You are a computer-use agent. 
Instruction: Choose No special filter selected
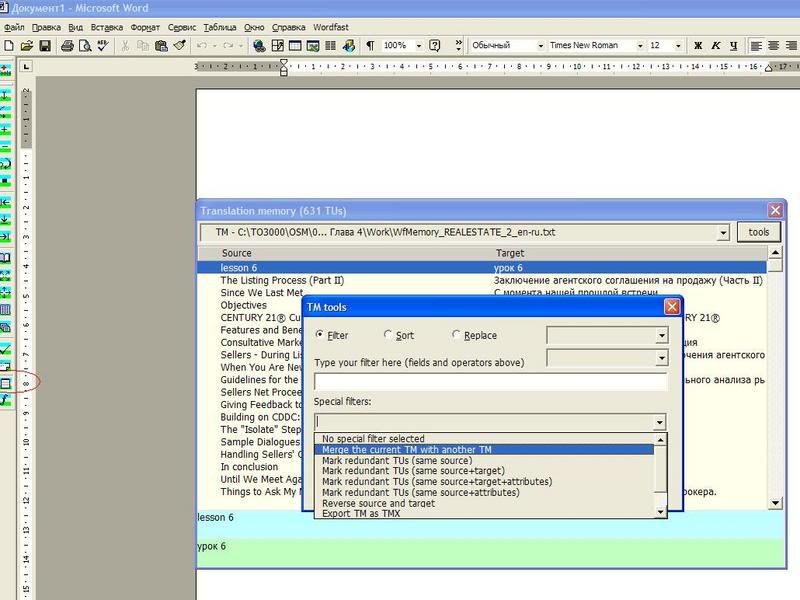point(484,439)
